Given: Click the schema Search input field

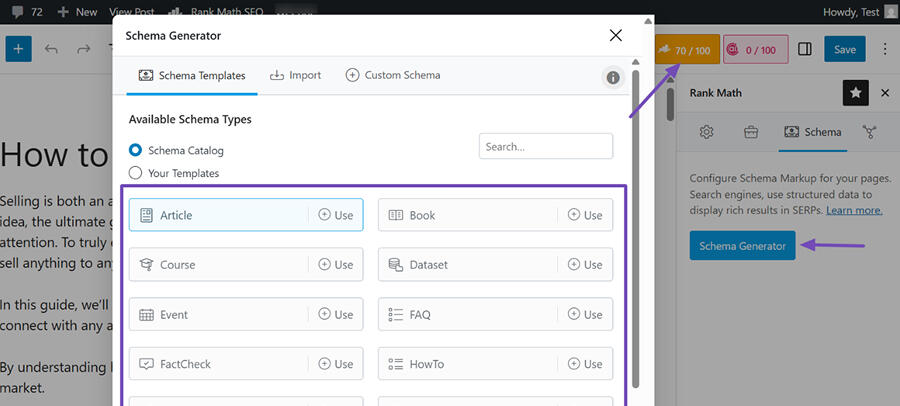Looking at the screenshot, I should point(545,146).
